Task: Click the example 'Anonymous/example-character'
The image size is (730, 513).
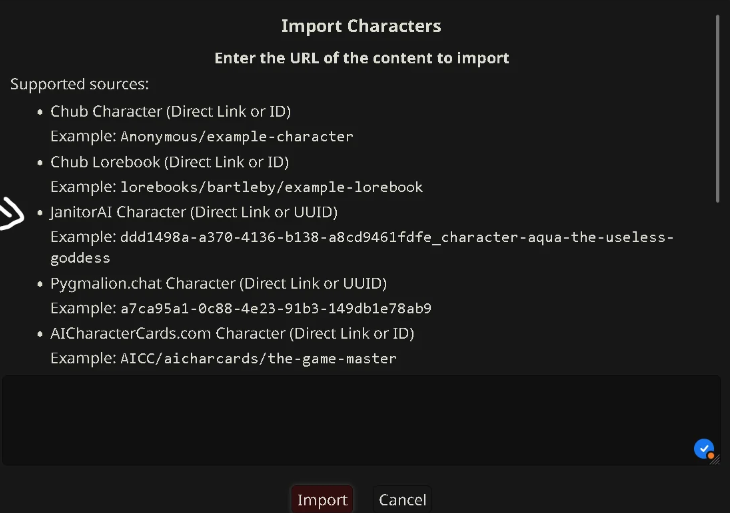Action: click(x=237, y=136)
